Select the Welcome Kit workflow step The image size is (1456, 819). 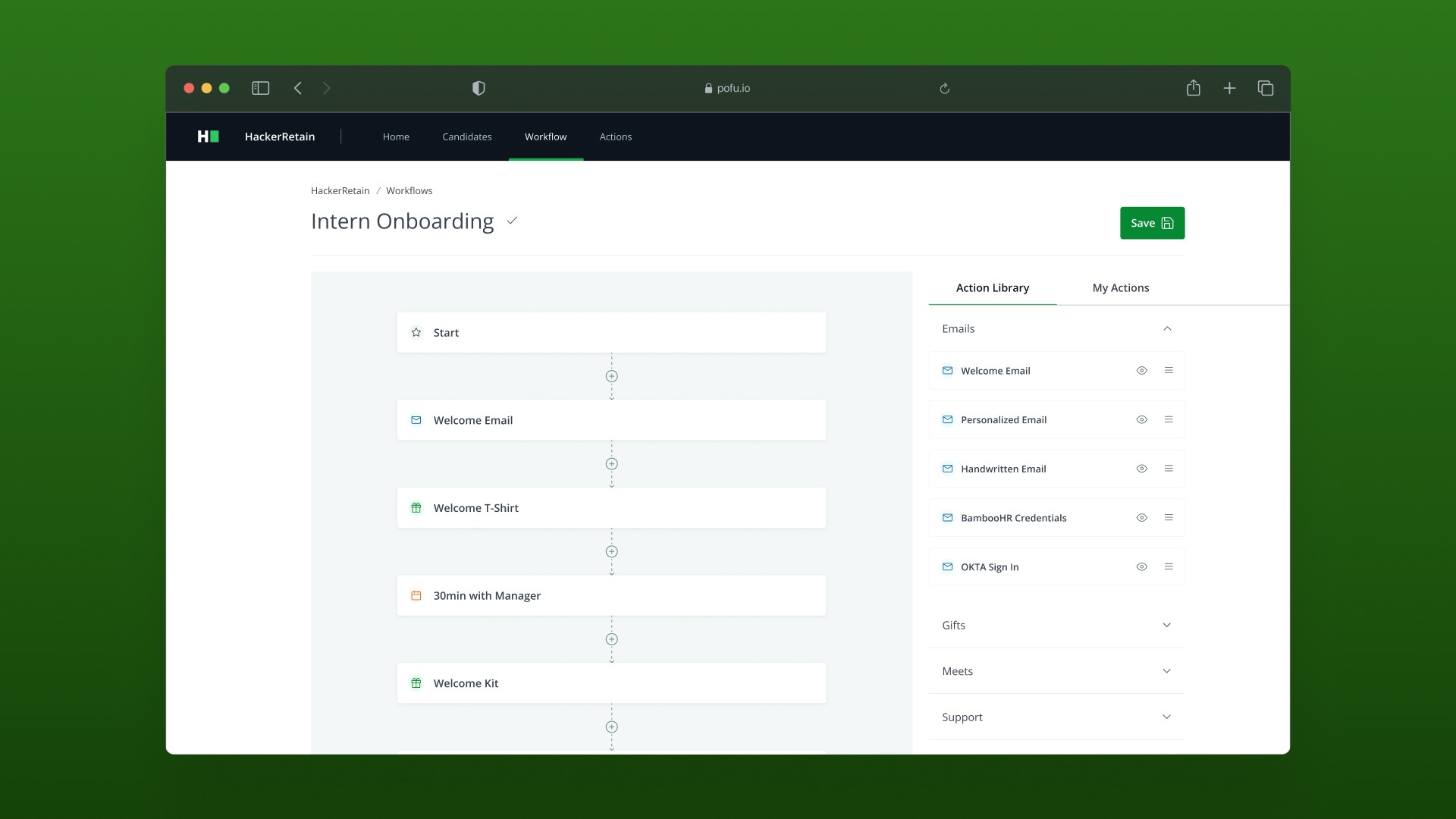[x=611, y=683]
